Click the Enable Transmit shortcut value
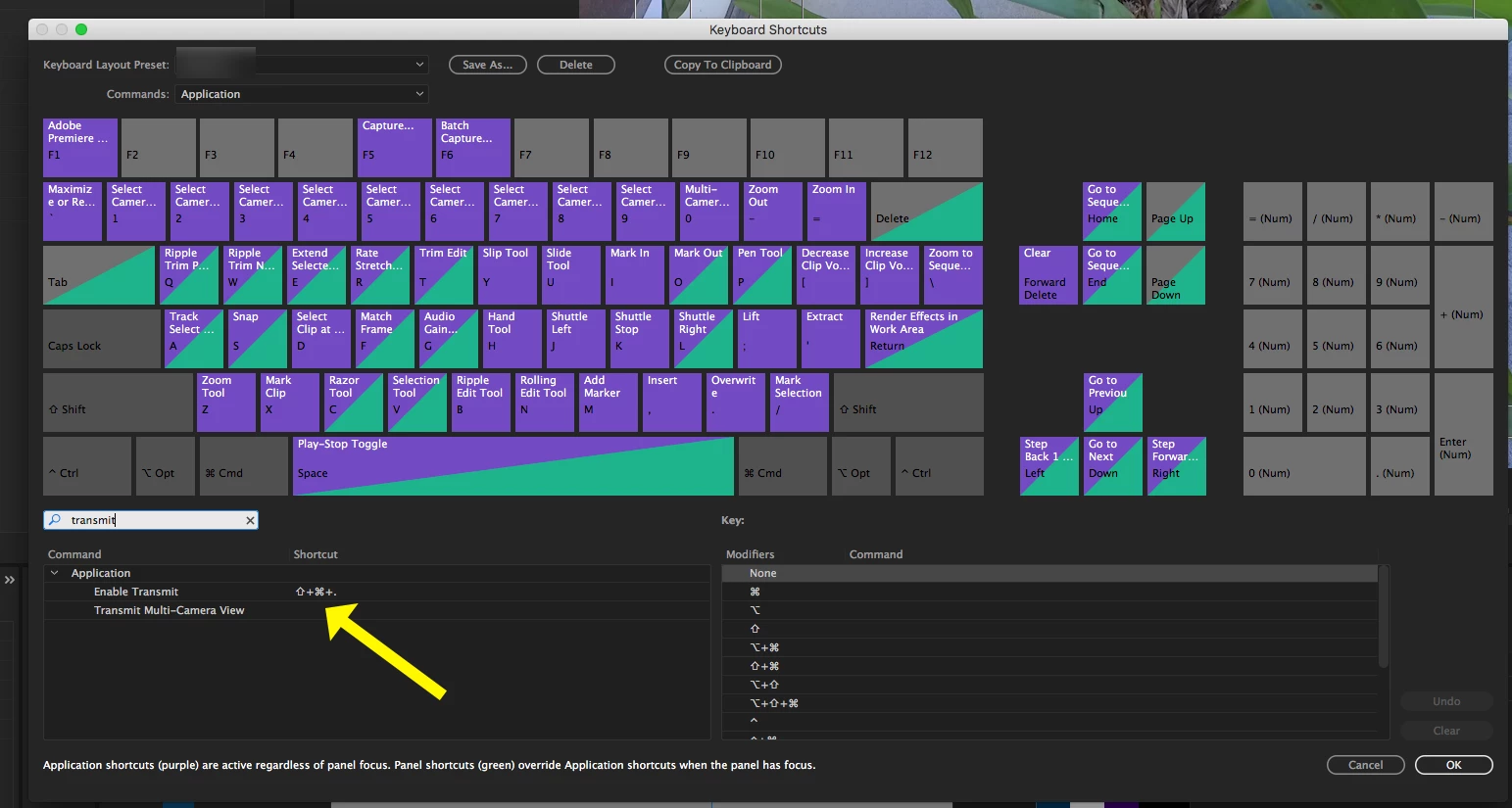The width and height of the screenshot is (1512, 808). tap(316, 592)
